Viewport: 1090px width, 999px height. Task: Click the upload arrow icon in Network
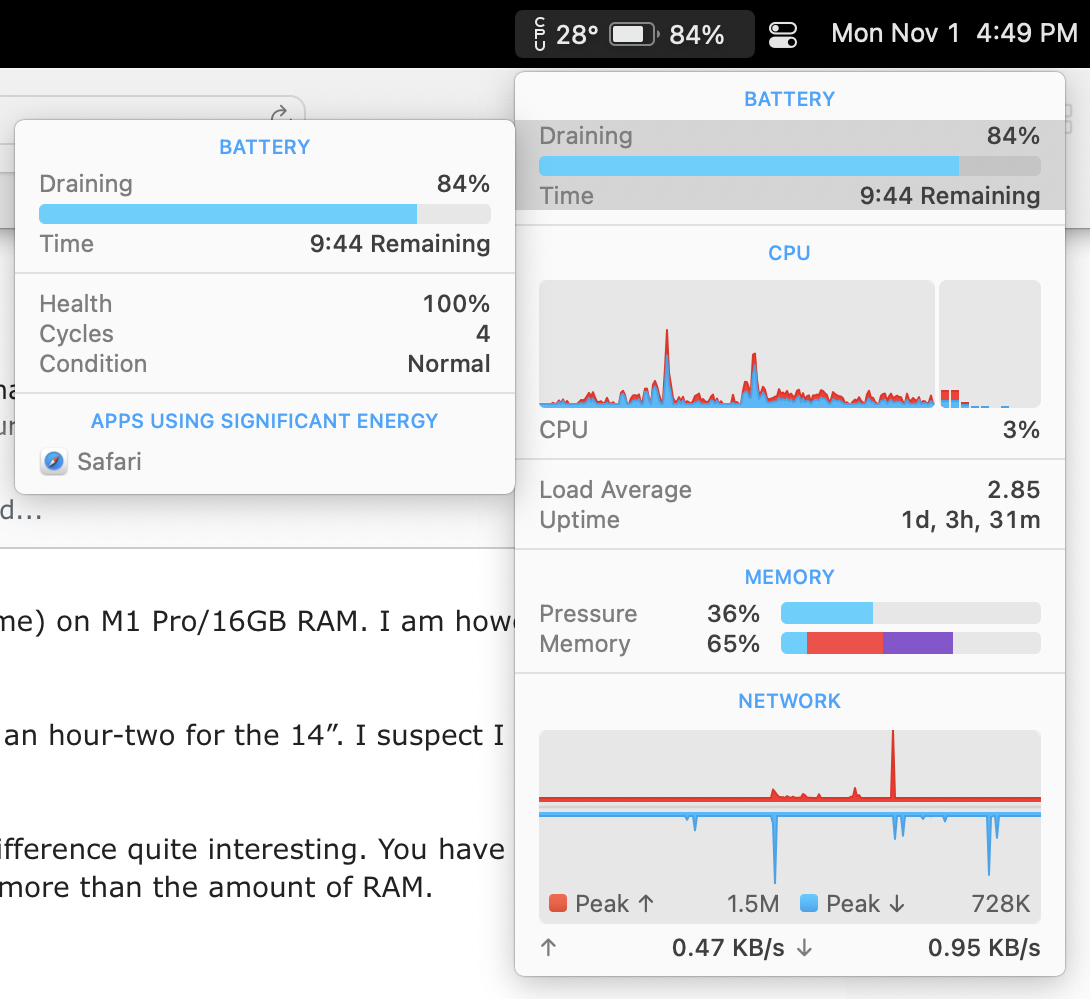click(x=547, y=948)
